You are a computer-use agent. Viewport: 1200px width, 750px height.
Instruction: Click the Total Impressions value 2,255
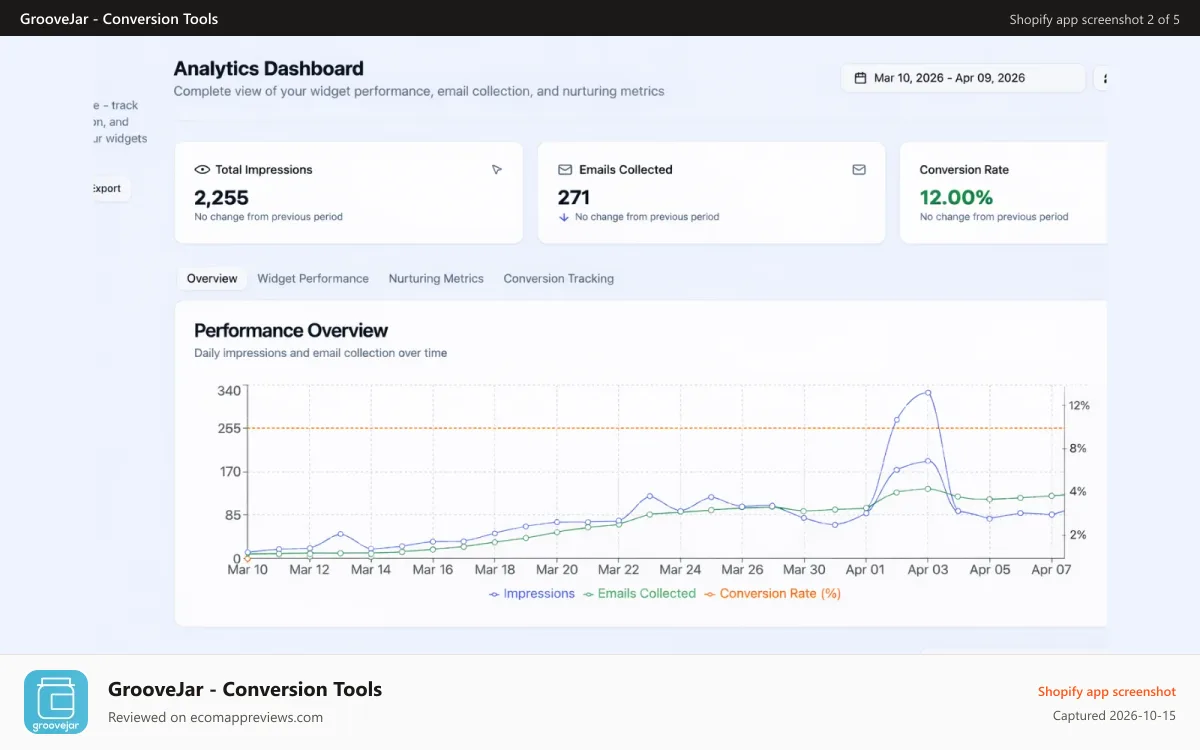pos(221,198)
